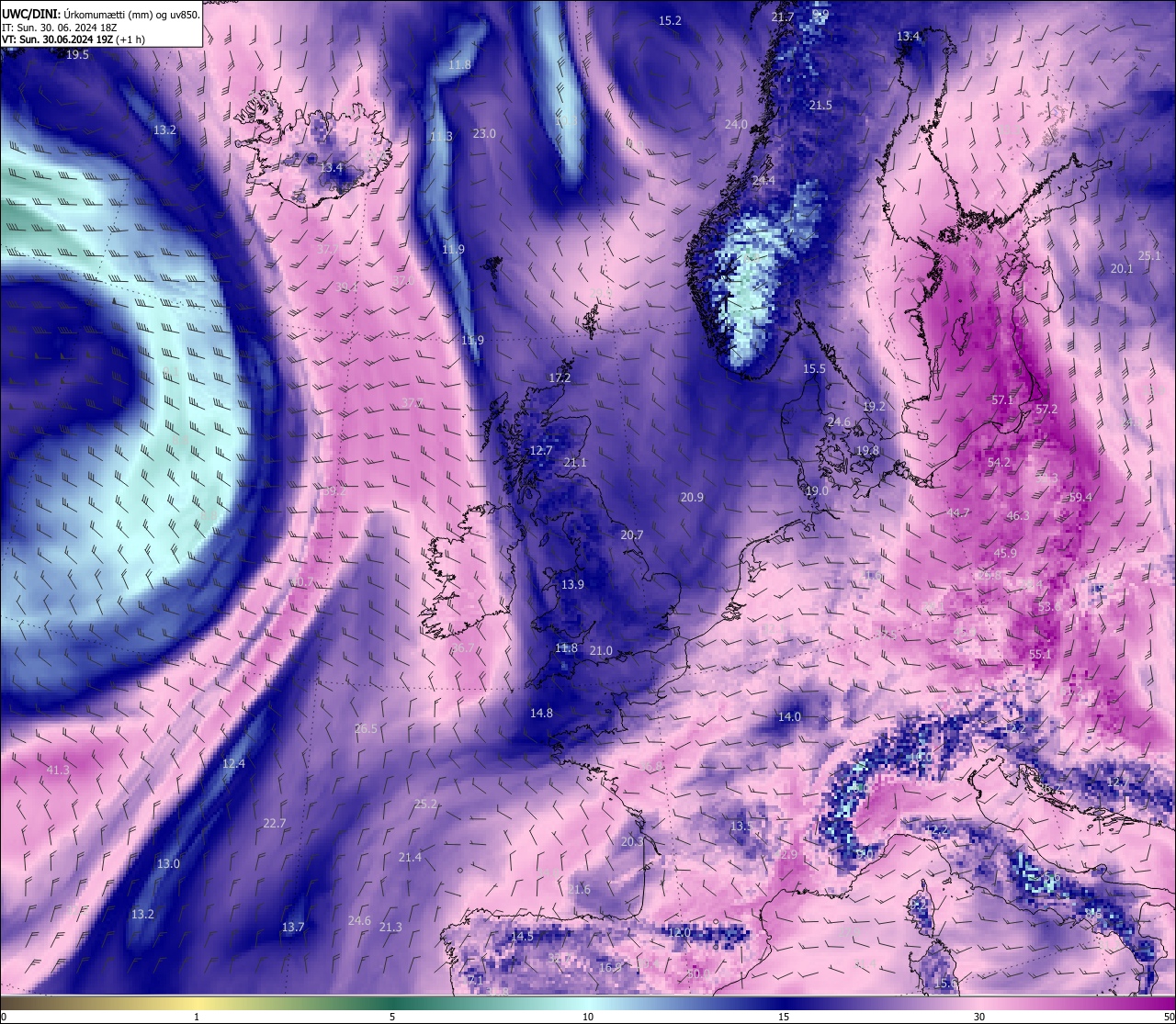
Task: Click the 20.7 value label
Action: click(x=632, y=535)
